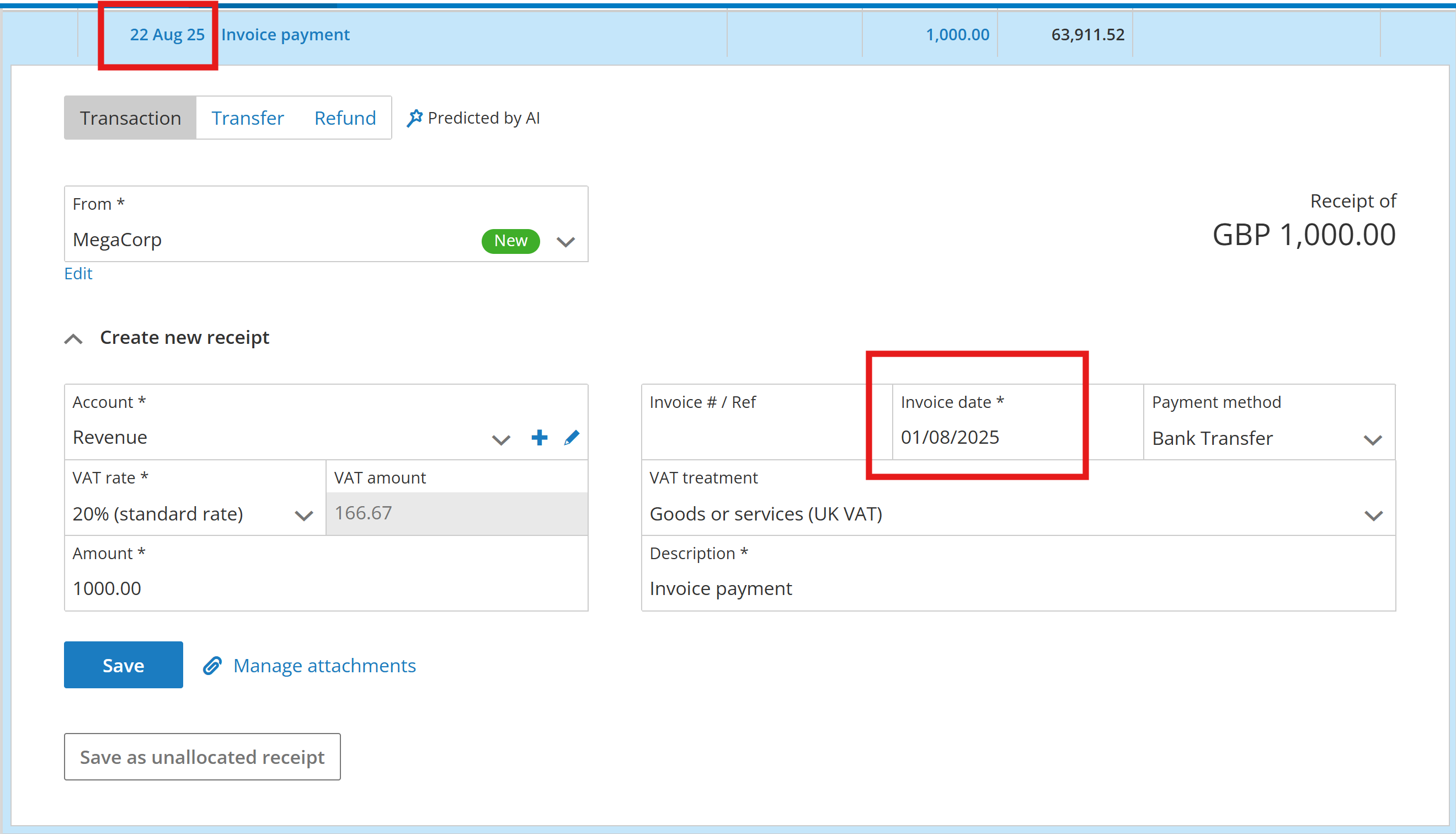Click the Invoice # / Ref field
1456x834 pixels.
766,438
